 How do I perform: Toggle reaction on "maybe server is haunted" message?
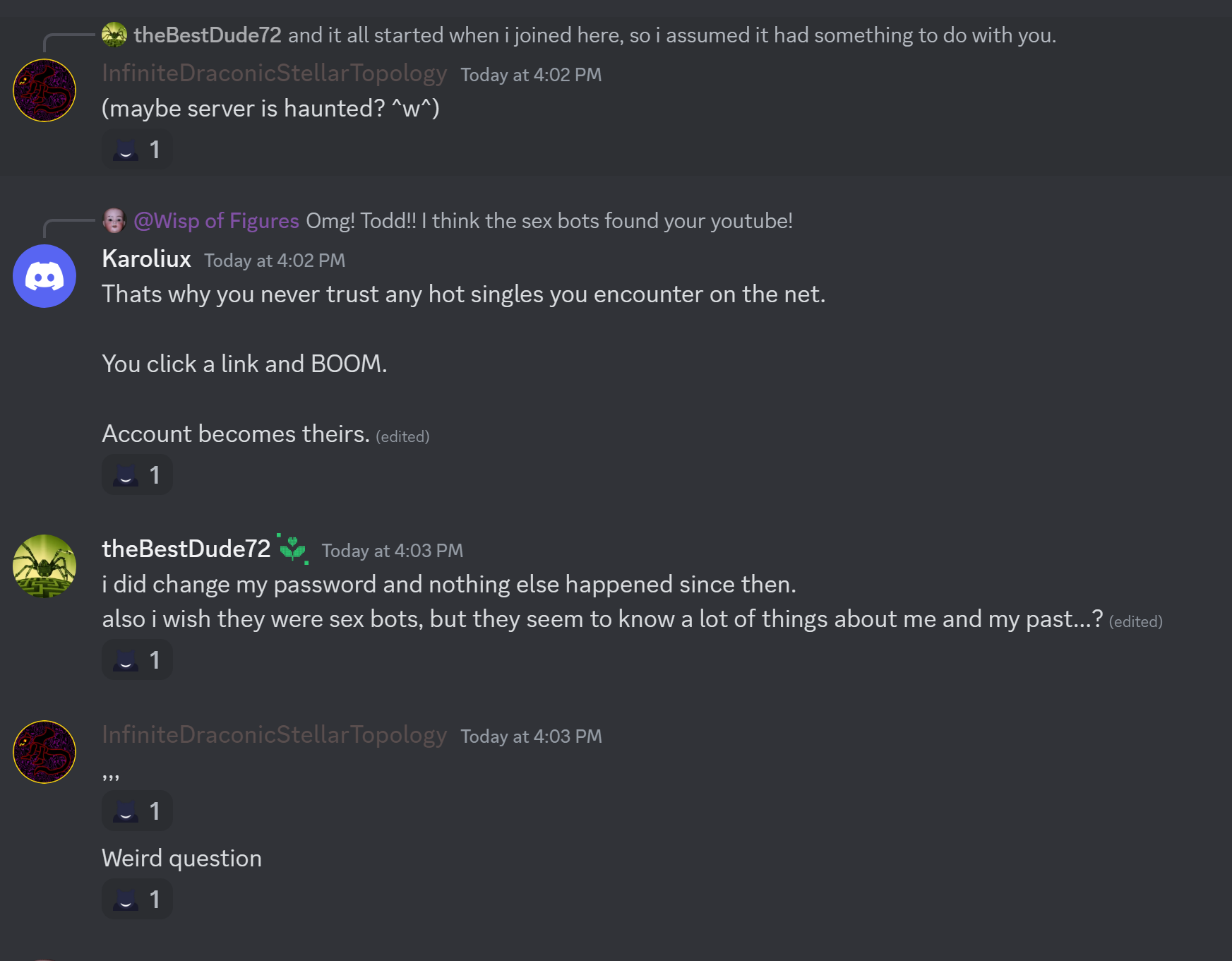(137, 150)
